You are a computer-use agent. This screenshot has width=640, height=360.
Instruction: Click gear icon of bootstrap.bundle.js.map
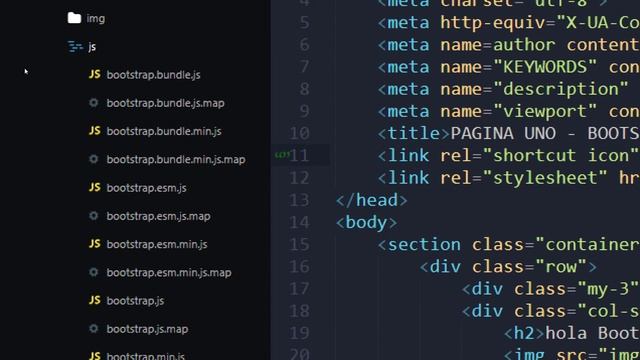click(94, 102)
